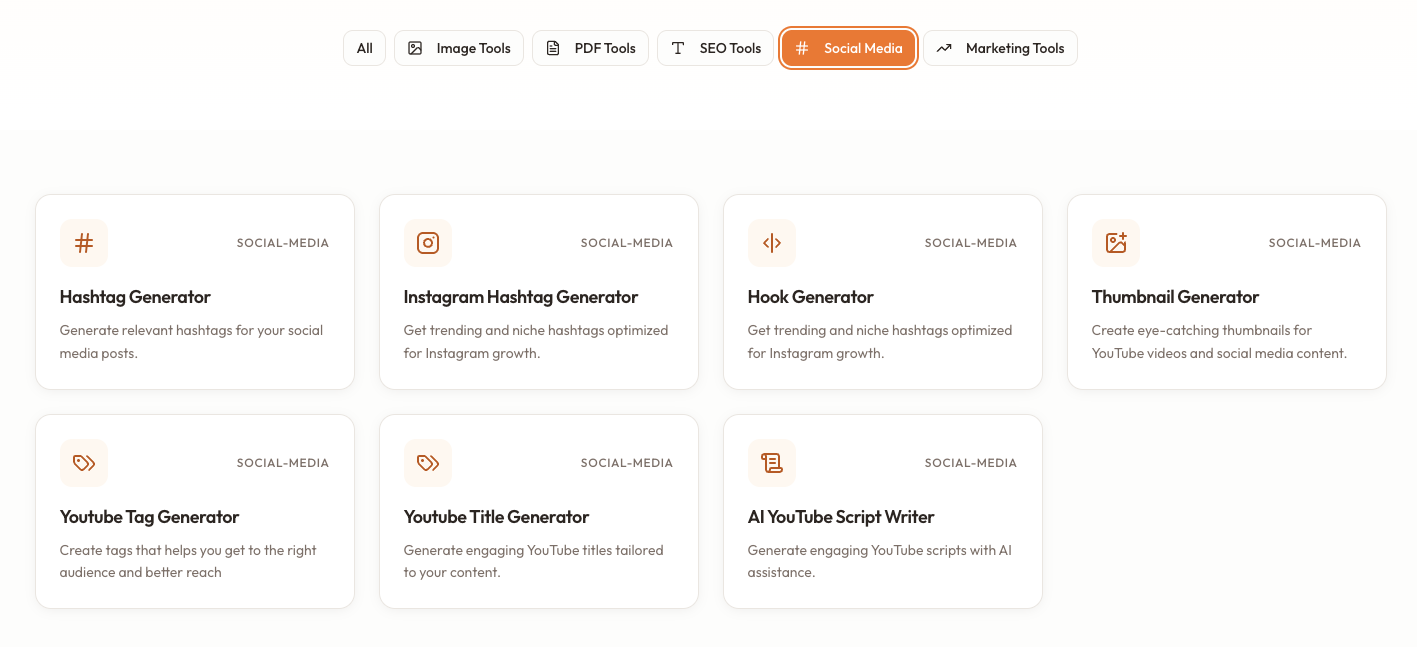Switch to the Image Tools category
Image resolution: width=1417 pixels, height=647 pixels.
point(459,48)
